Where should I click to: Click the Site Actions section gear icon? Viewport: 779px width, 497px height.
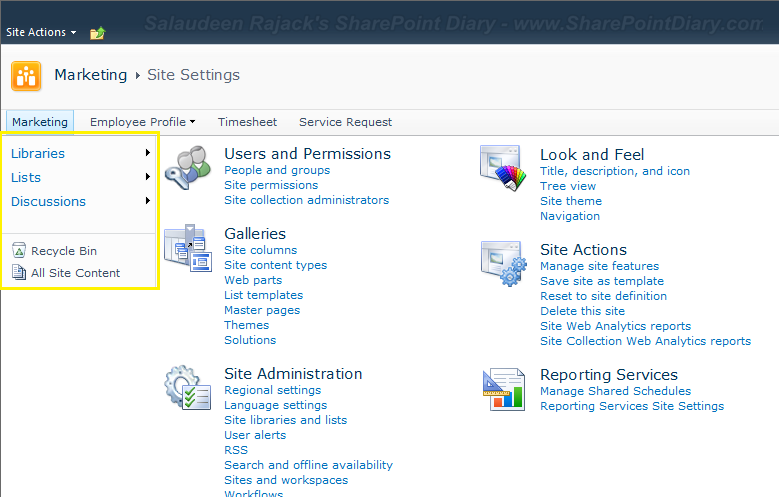(503, 263)
